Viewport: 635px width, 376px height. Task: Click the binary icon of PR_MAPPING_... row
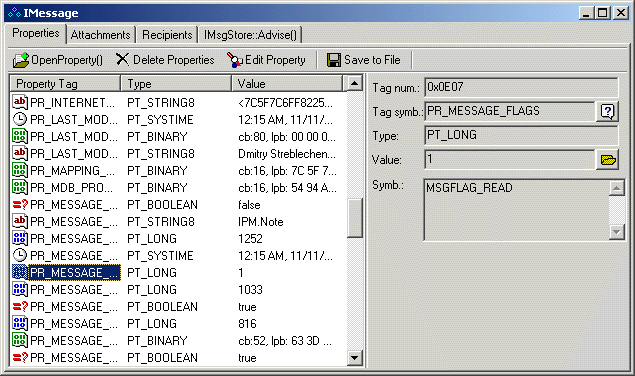[x=20, y=170]
